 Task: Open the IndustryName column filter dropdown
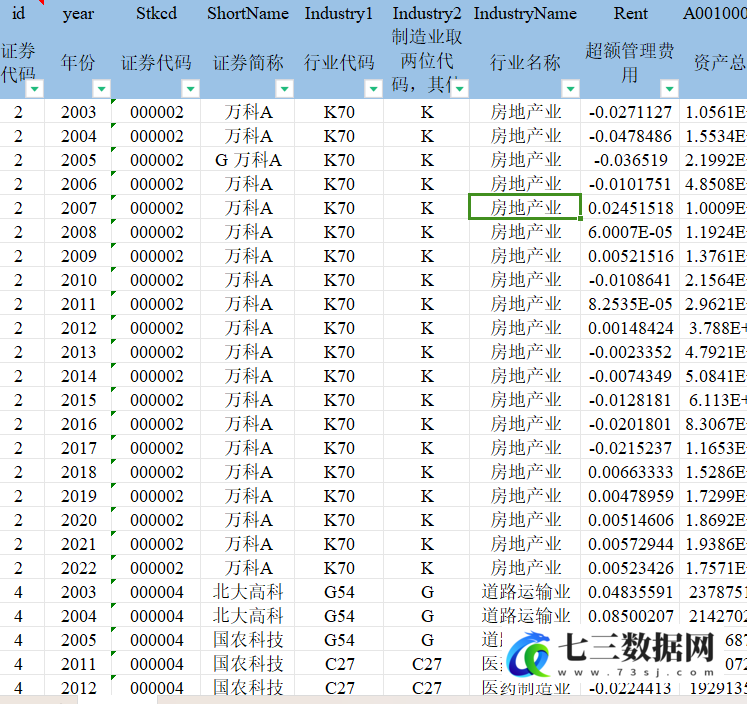[570, 89]
